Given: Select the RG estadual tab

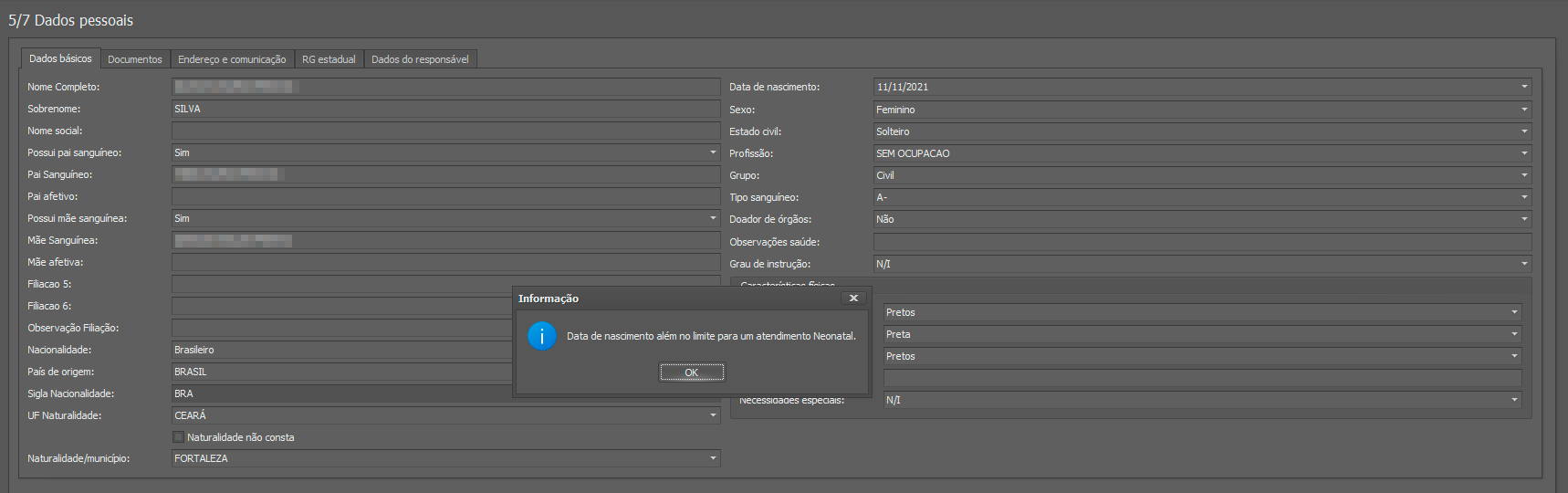Looking at the screenshot, I should point(329,59).
